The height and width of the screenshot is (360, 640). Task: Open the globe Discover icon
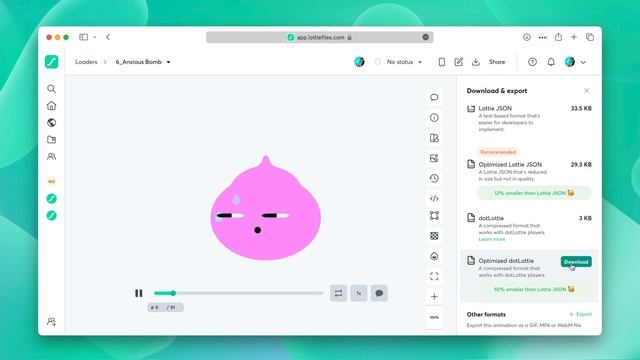51,122
